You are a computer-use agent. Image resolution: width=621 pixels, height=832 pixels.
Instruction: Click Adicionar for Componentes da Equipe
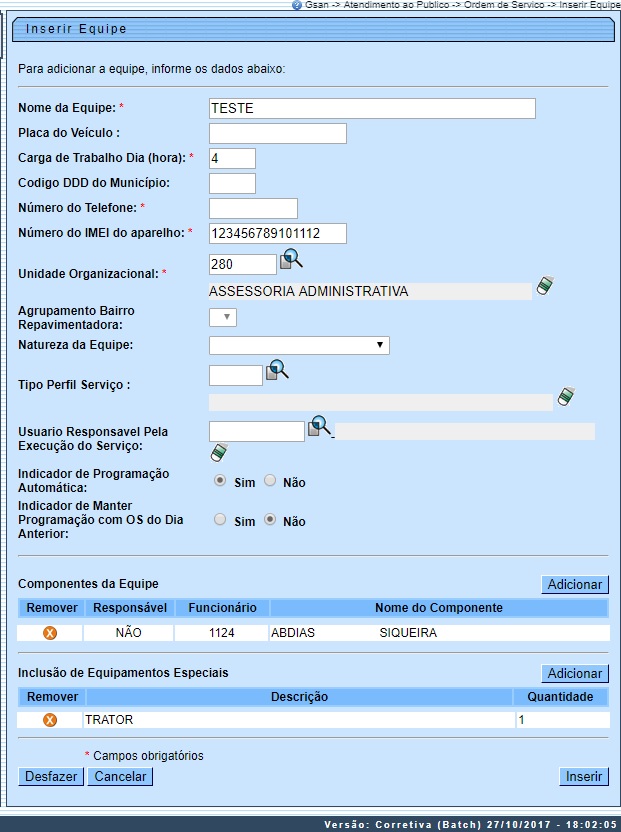(x=575, y=584)
